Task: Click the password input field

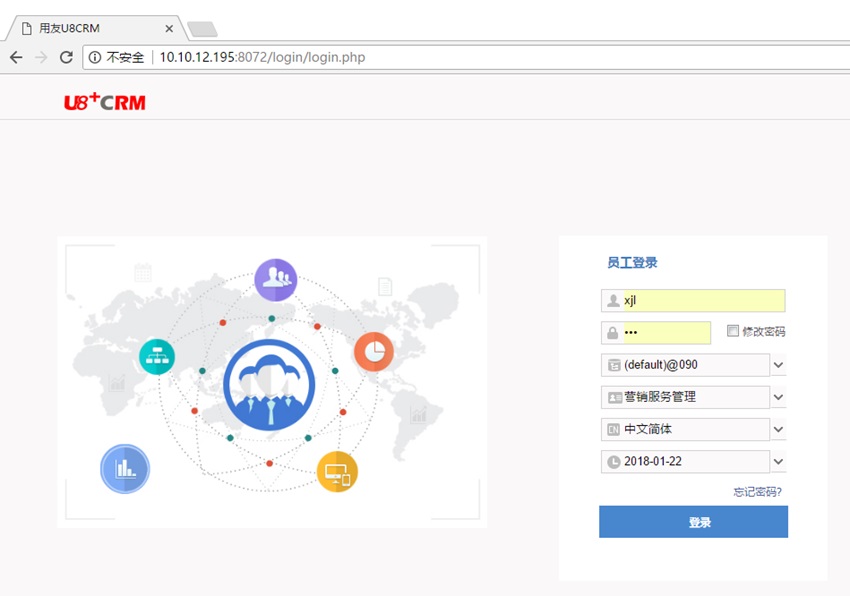Action: tap(656, 332)
